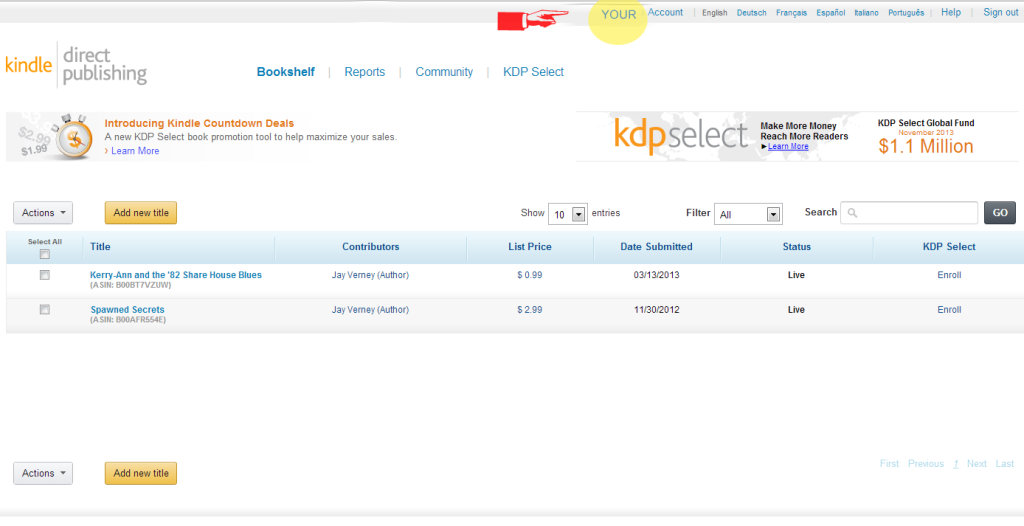Viewport: 1024px width, 526px height.
Task: Click page 1 in pagination
Action: coord(955,464)
